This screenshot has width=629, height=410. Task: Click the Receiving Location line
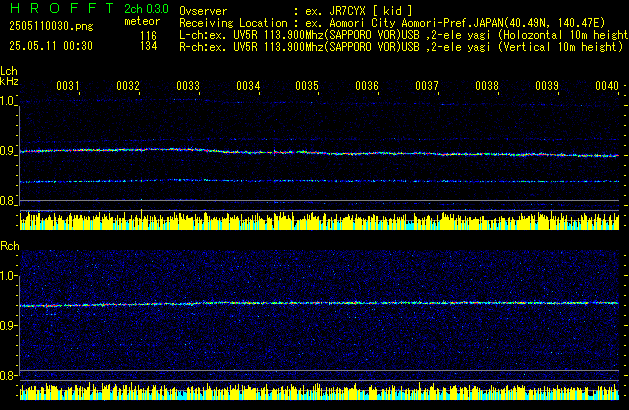click(392, 23)
